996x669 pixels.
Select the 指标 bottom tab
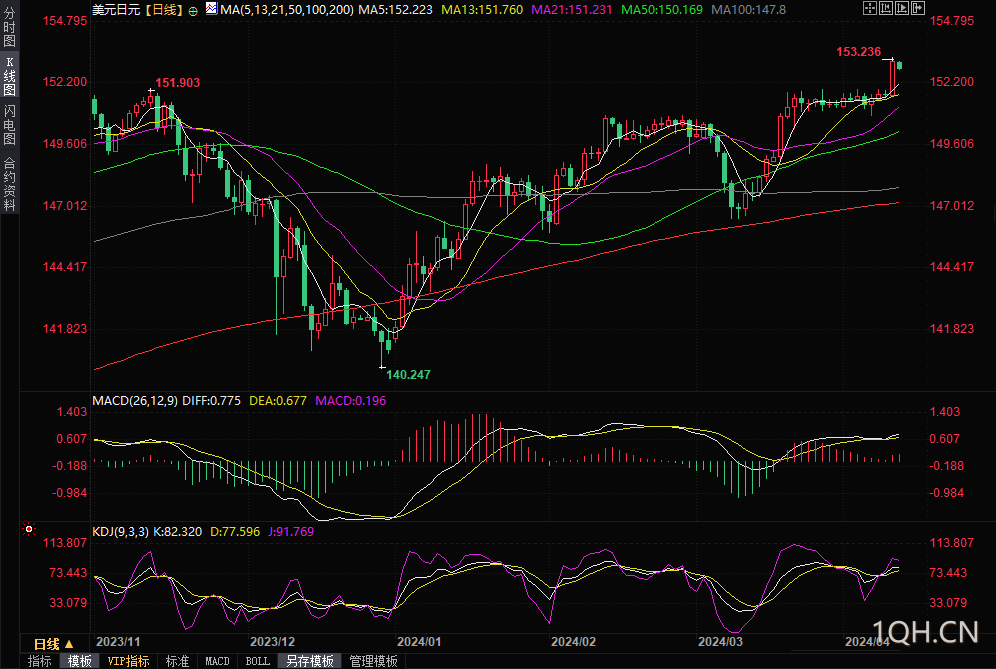coord(39,661)
